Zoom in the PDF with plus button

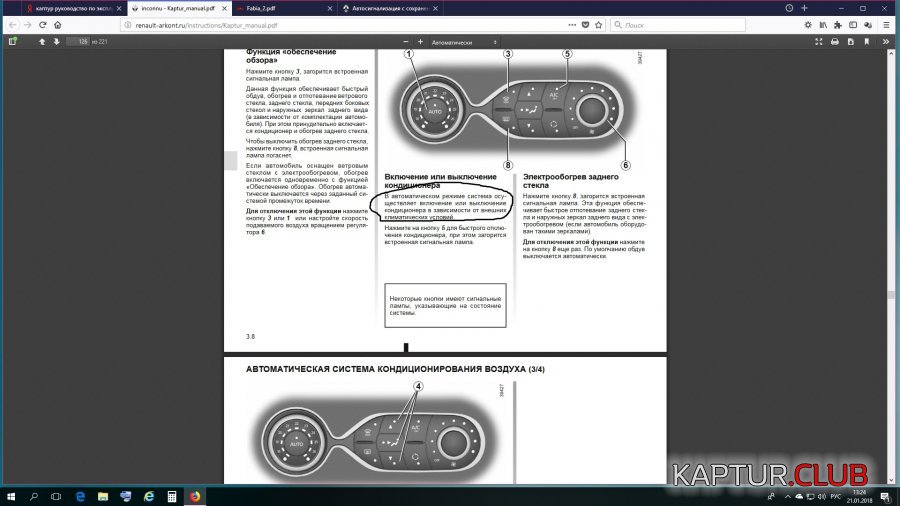(420, 42)
